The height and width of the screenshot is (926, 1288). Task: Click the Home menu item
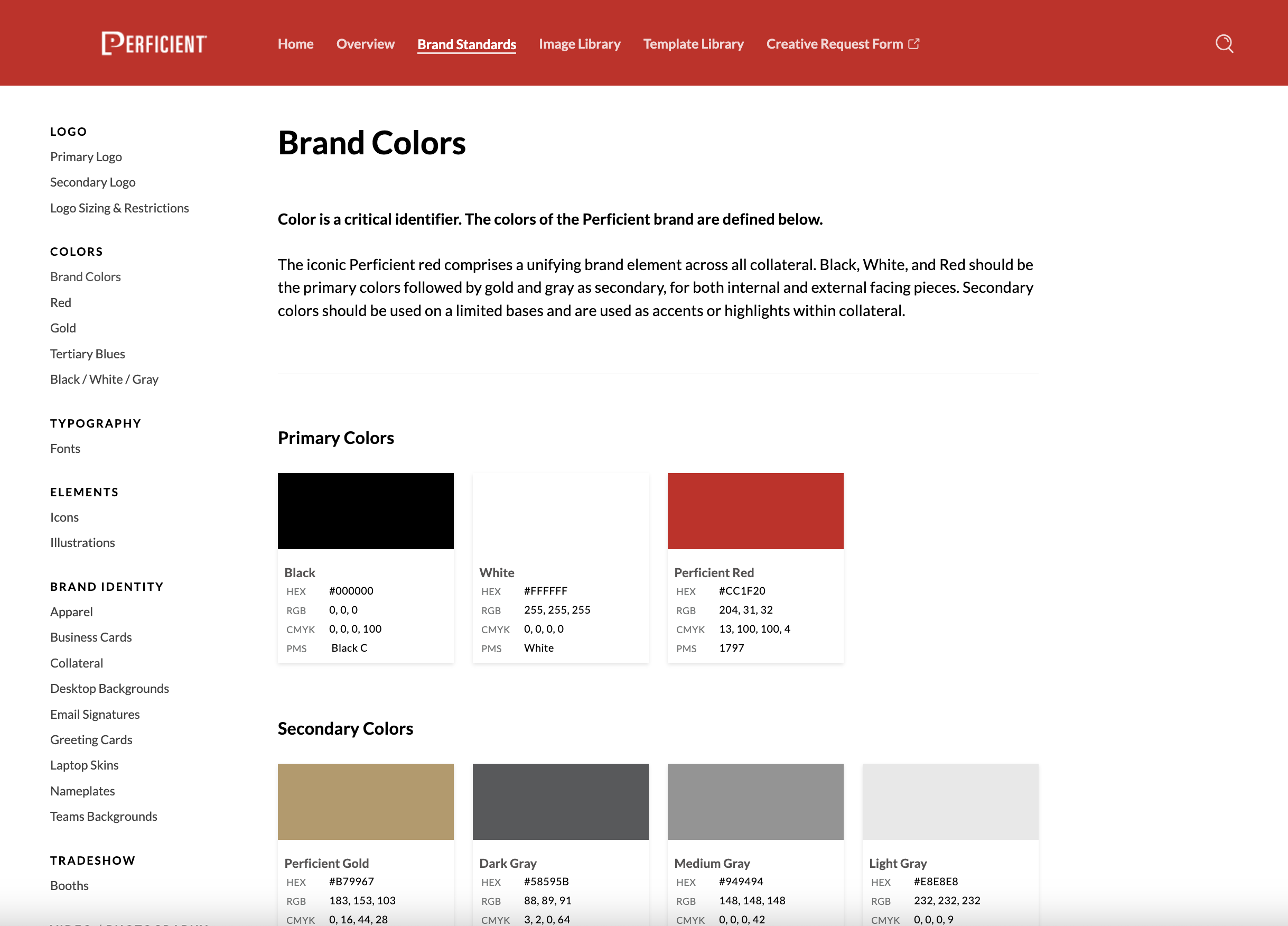(x=295, y=43)
